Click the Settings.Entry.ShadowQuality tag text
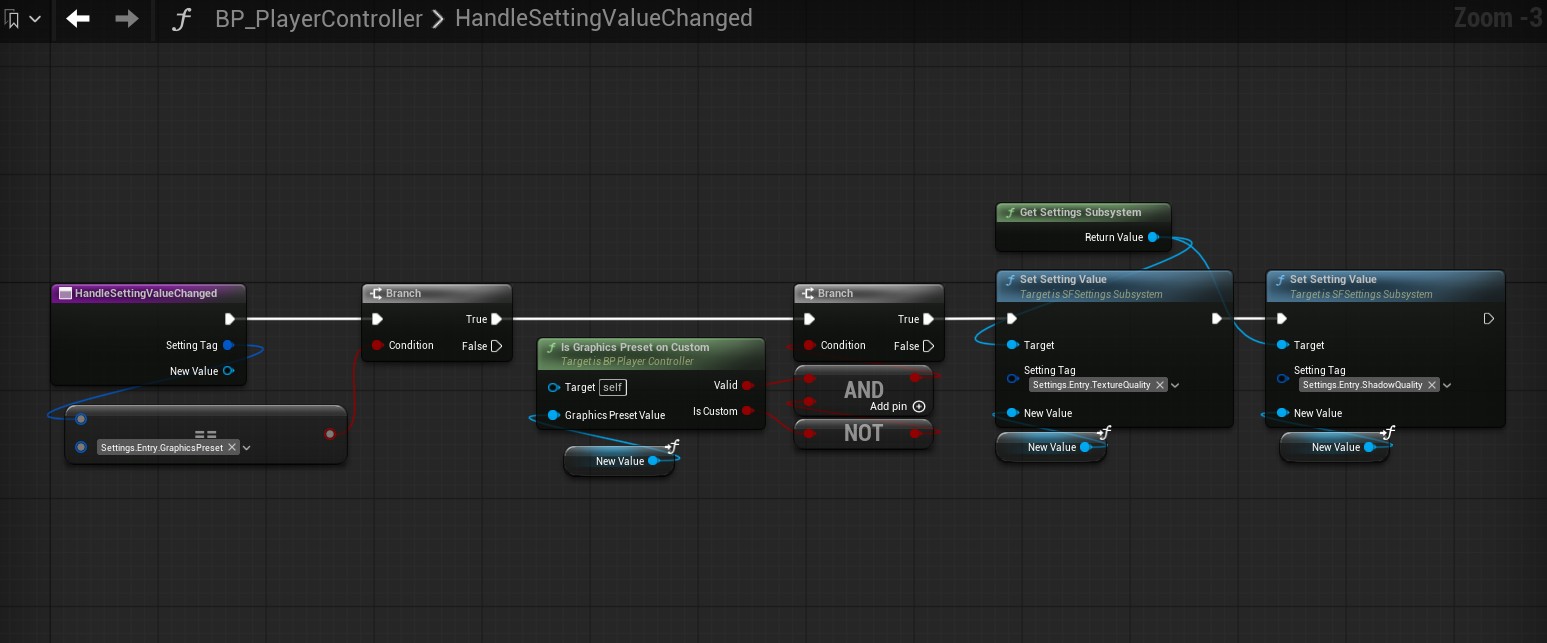 [x=1363, y=385]
